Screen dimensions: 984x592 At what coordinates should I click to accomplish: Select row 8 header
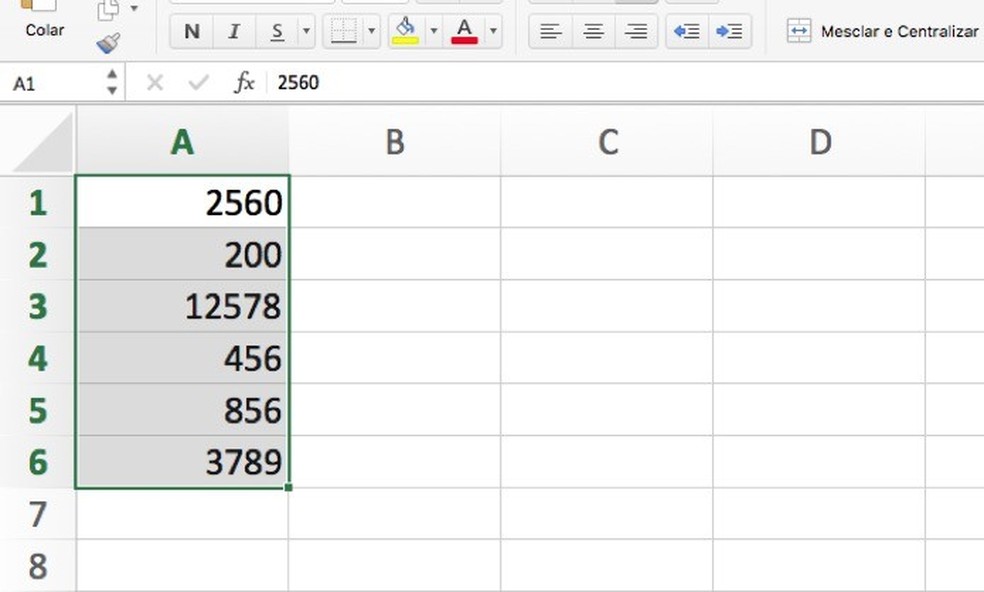[38, 565]
